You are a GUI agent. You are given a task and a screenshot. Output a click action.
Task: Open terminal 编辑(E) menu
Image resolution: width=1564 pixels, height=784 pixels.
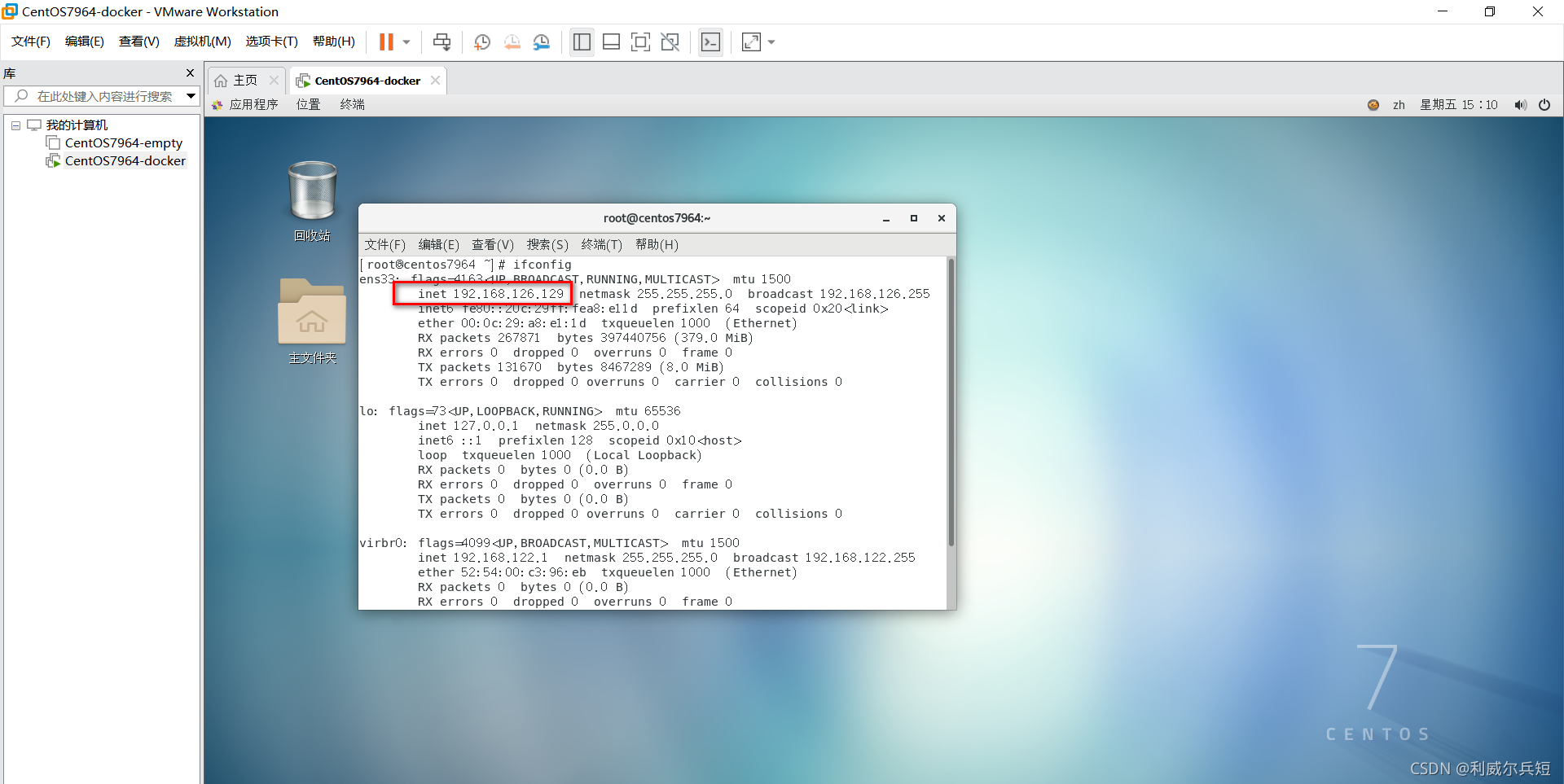pyautogui.click(x=438, y=245)
